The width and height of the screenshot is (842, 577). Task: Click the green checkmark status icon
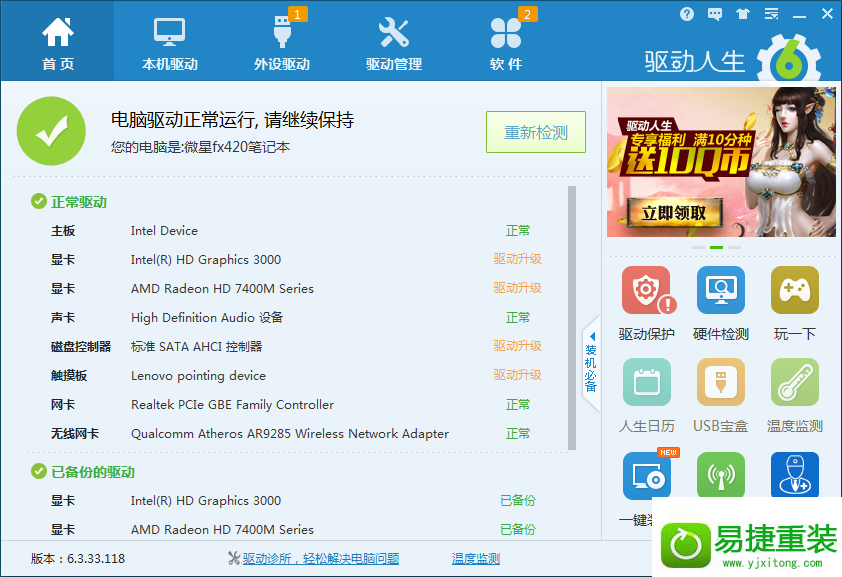pos(52,131)
